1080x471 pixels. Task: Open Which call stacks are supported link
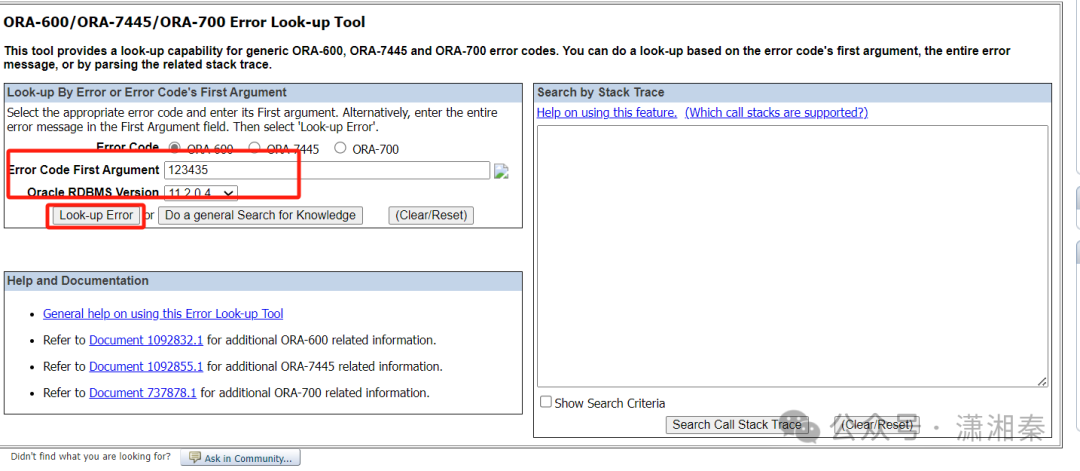(776, 112)
